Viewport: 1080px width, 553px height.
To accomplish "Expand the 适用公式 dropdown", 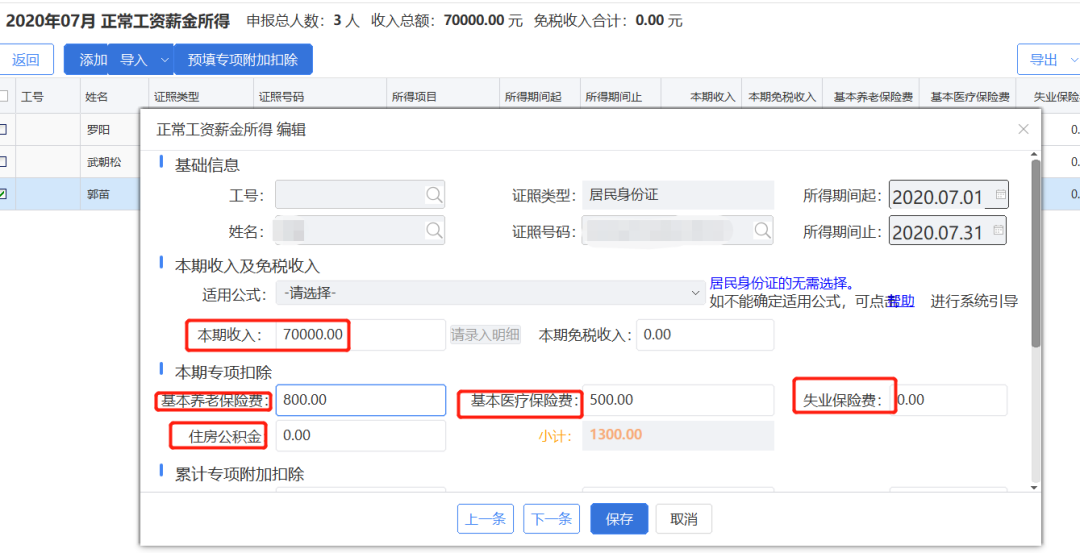I will (696, 294).
